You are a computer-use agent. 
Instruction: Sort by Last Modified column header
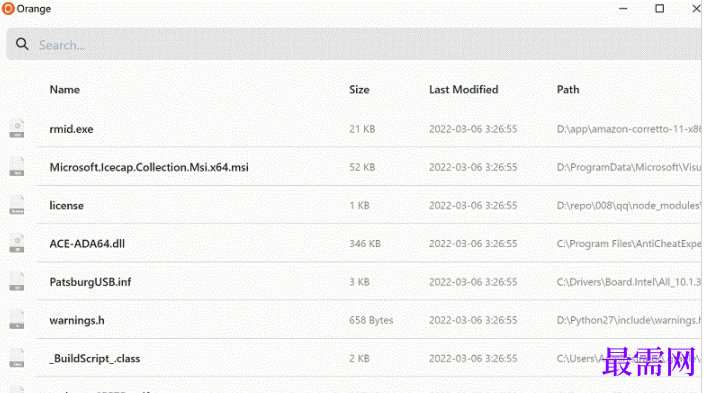click(x=464, y=90)
